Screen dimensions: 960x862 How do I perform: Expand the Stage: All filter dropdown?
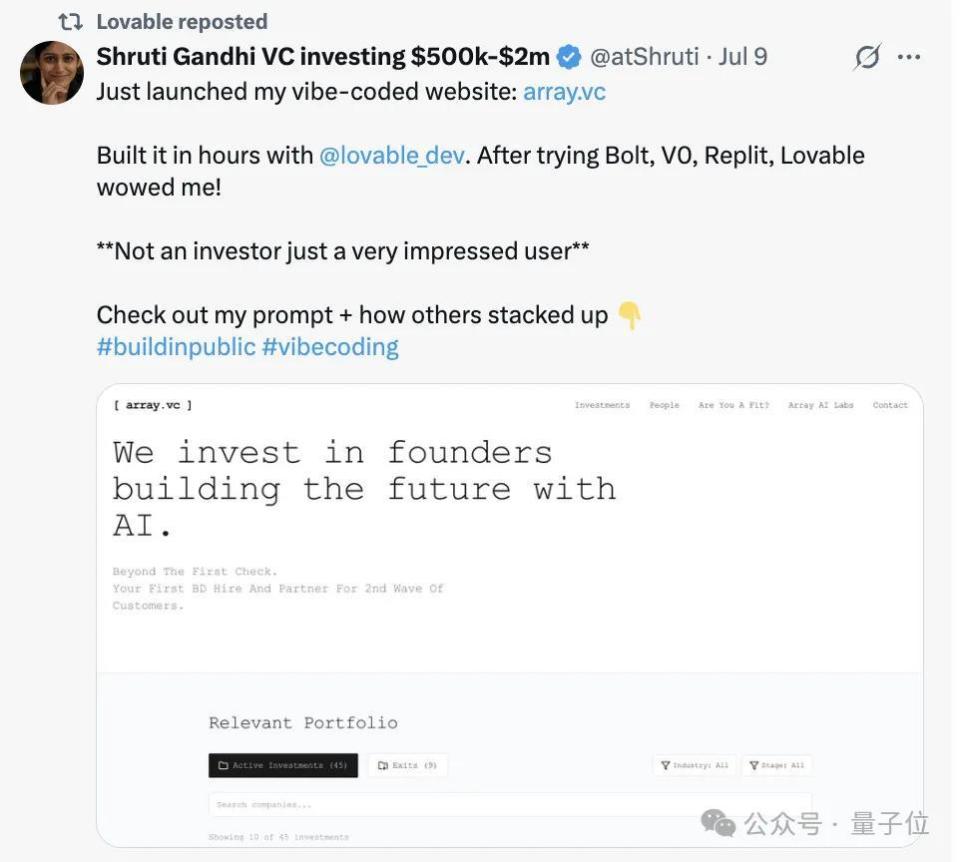(x=776, y=765)
